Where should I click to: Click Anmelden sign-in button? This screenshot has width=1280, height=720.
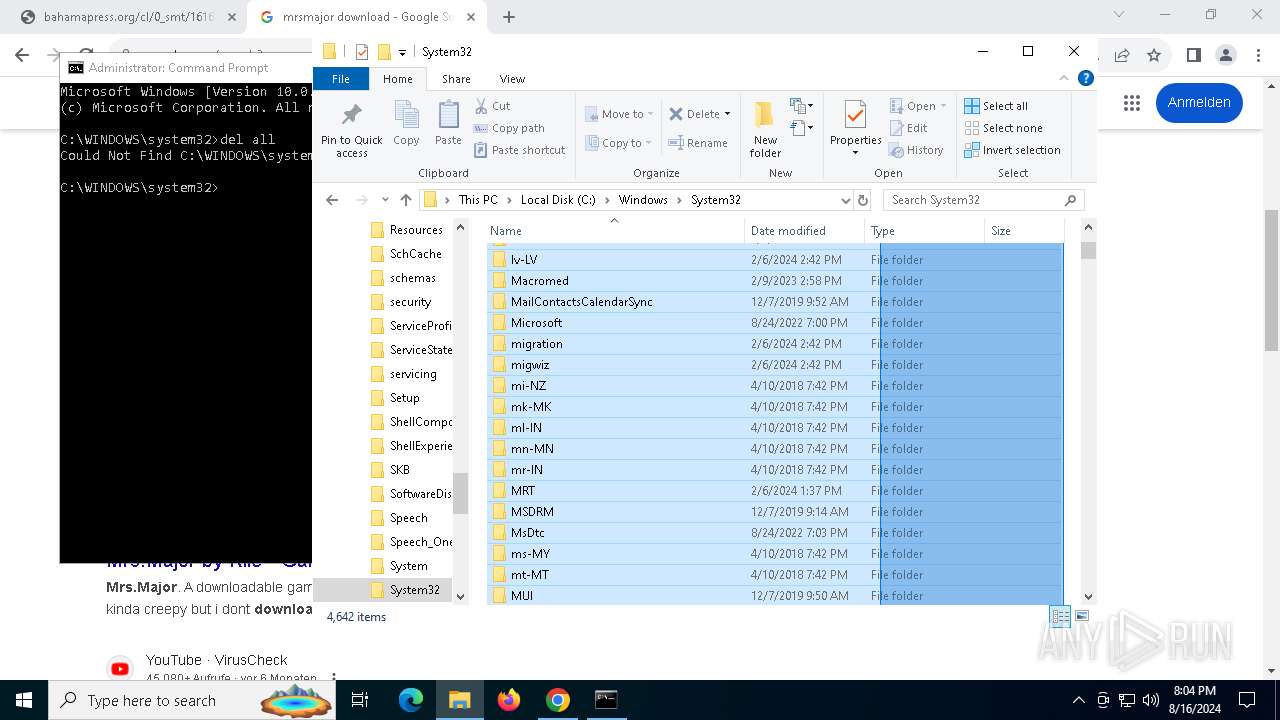tap(1199, 103)
